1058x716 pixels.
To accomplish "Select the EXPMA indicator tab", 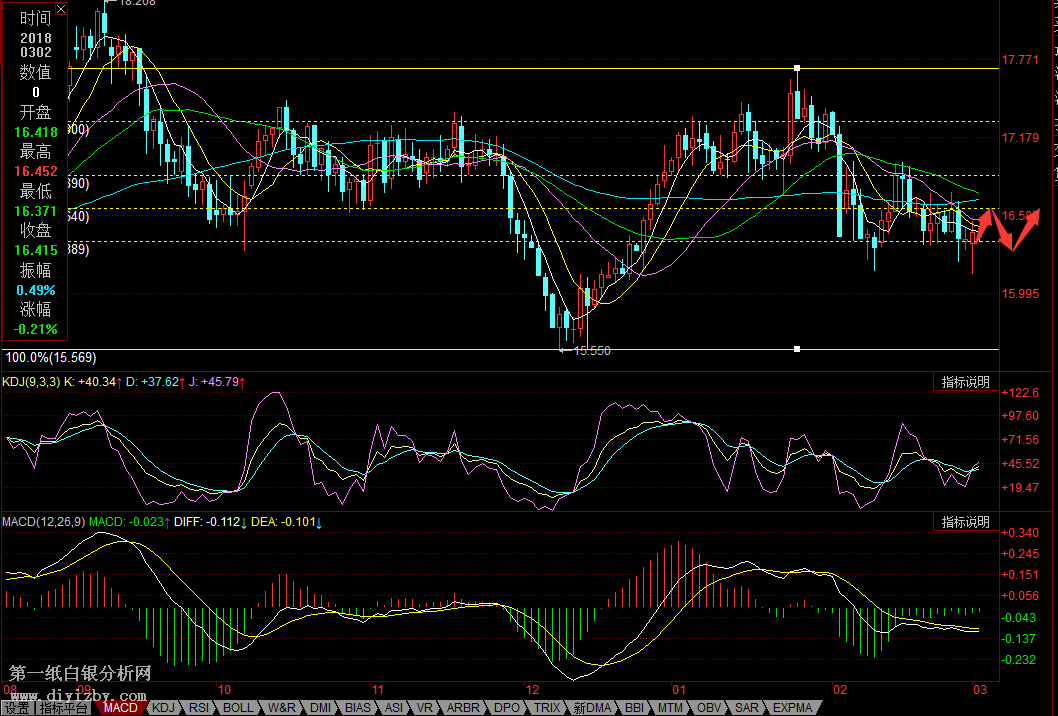I will [x=792, y=708].
